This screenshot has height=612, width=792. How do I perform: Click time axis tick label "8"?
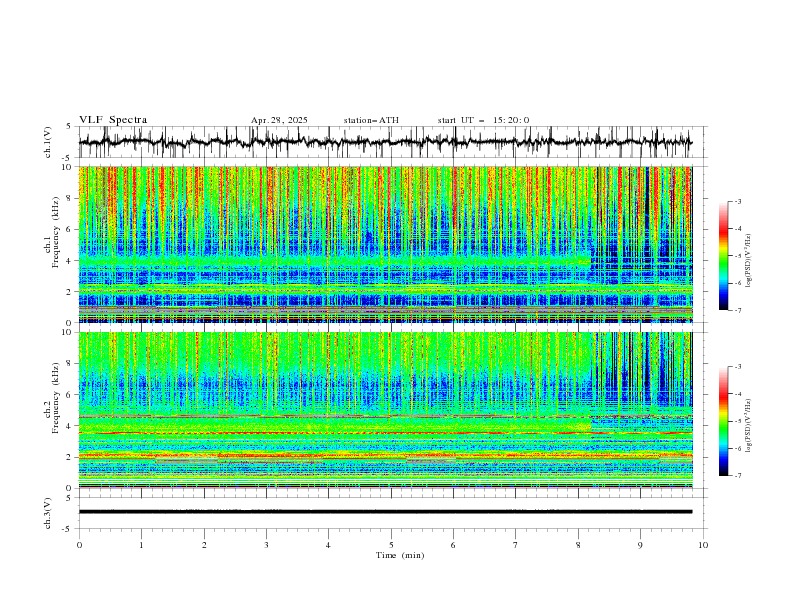pos(578,545)
